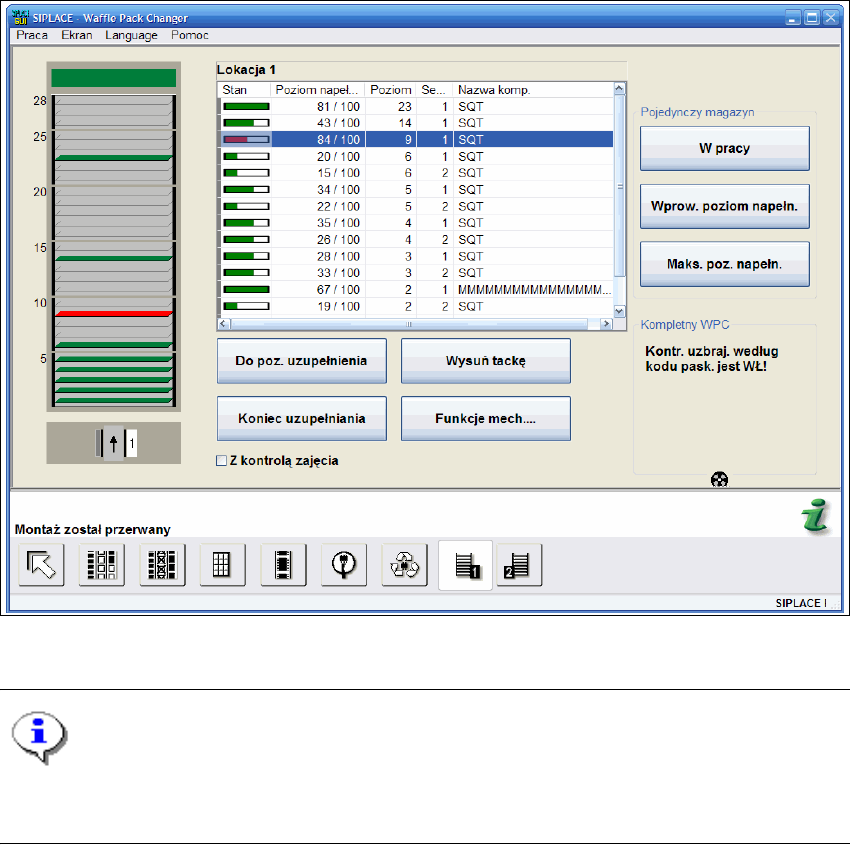Click the fill bar of the 81 / 100 row

click(x=246, y=107)
